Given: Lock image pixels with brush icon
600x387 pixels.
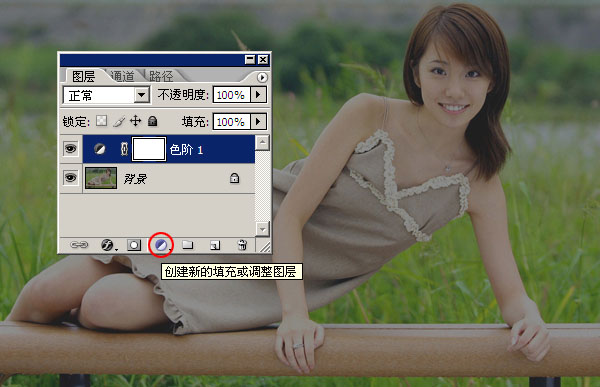Looking at the screenshot, I should click(x=119, y=121).
